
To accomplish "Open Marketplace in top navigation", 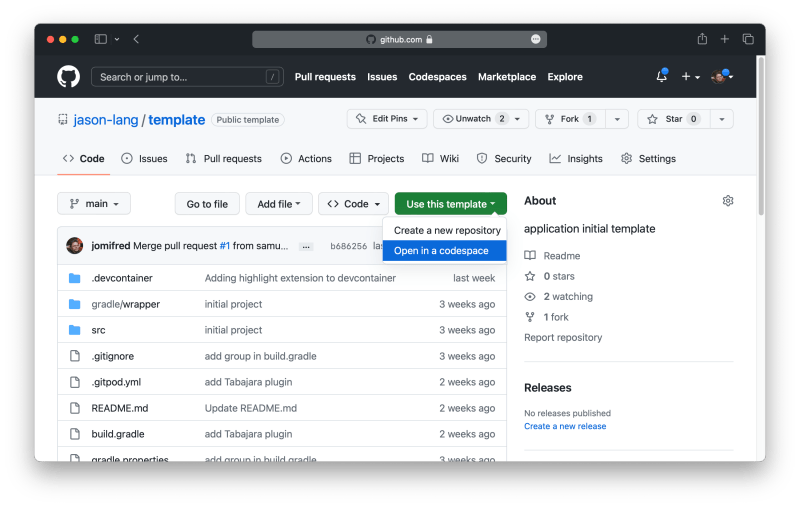I will click(x=507, y=77).
